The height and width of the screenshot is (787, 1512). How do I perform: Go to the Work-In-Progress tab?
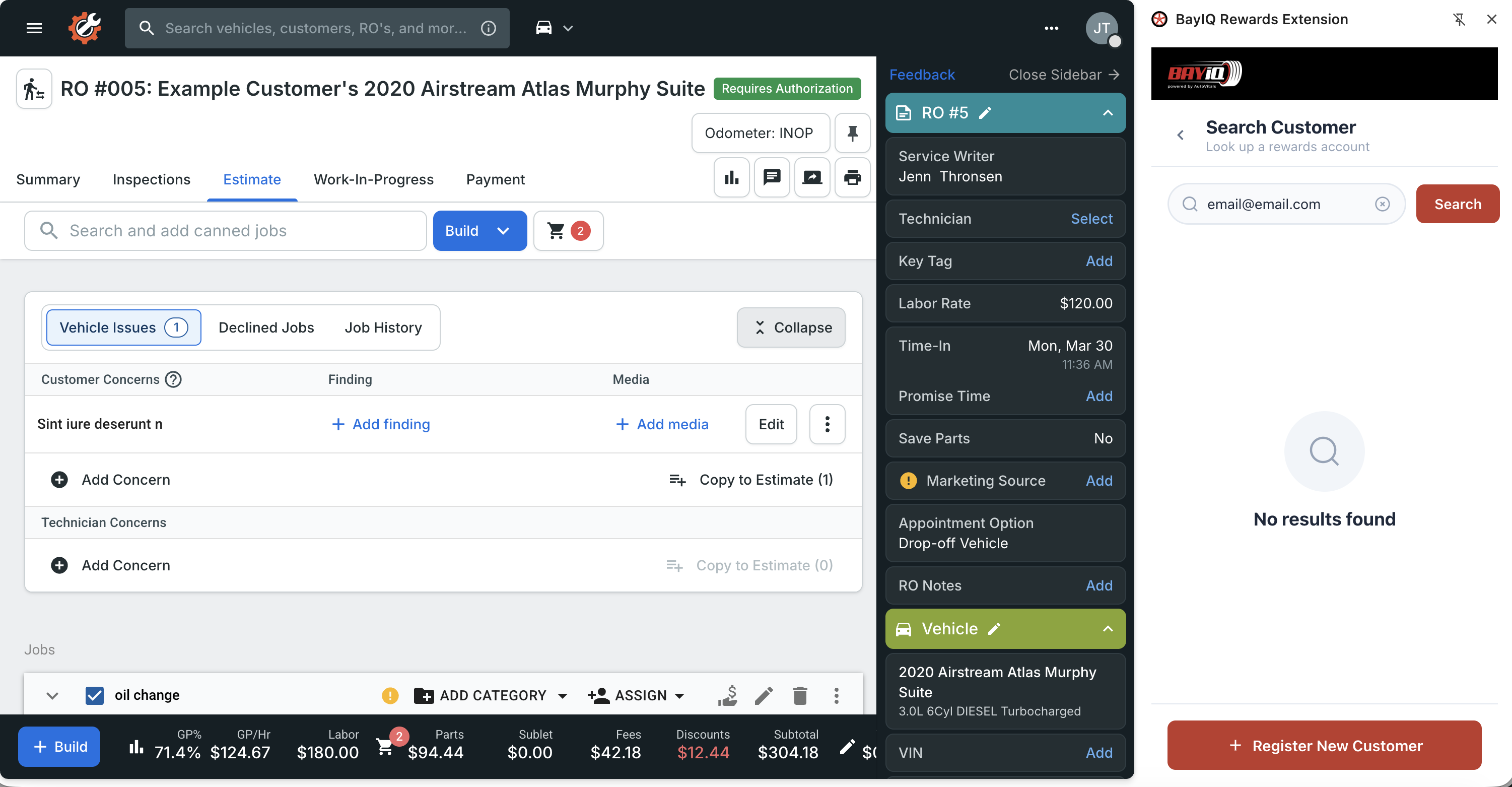[x=373, y=179]
